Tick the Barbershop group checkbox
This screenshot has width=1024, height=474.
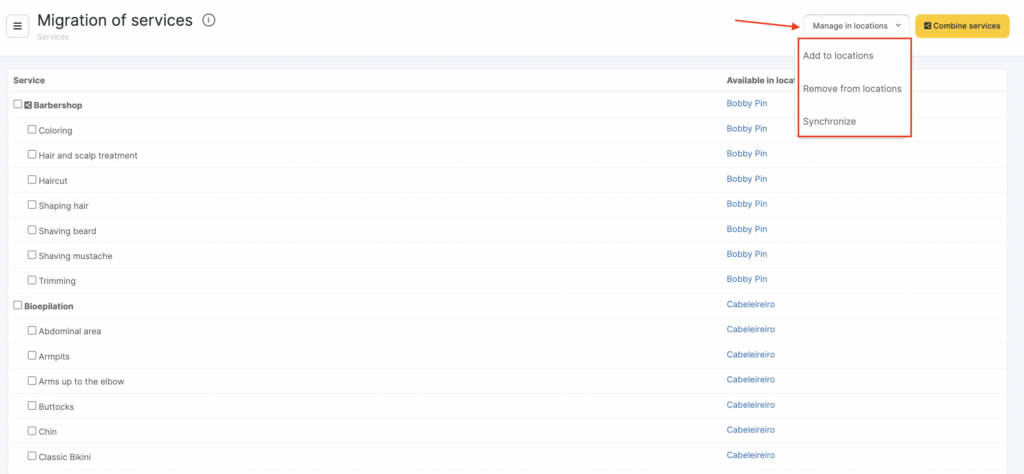(17, 104)
